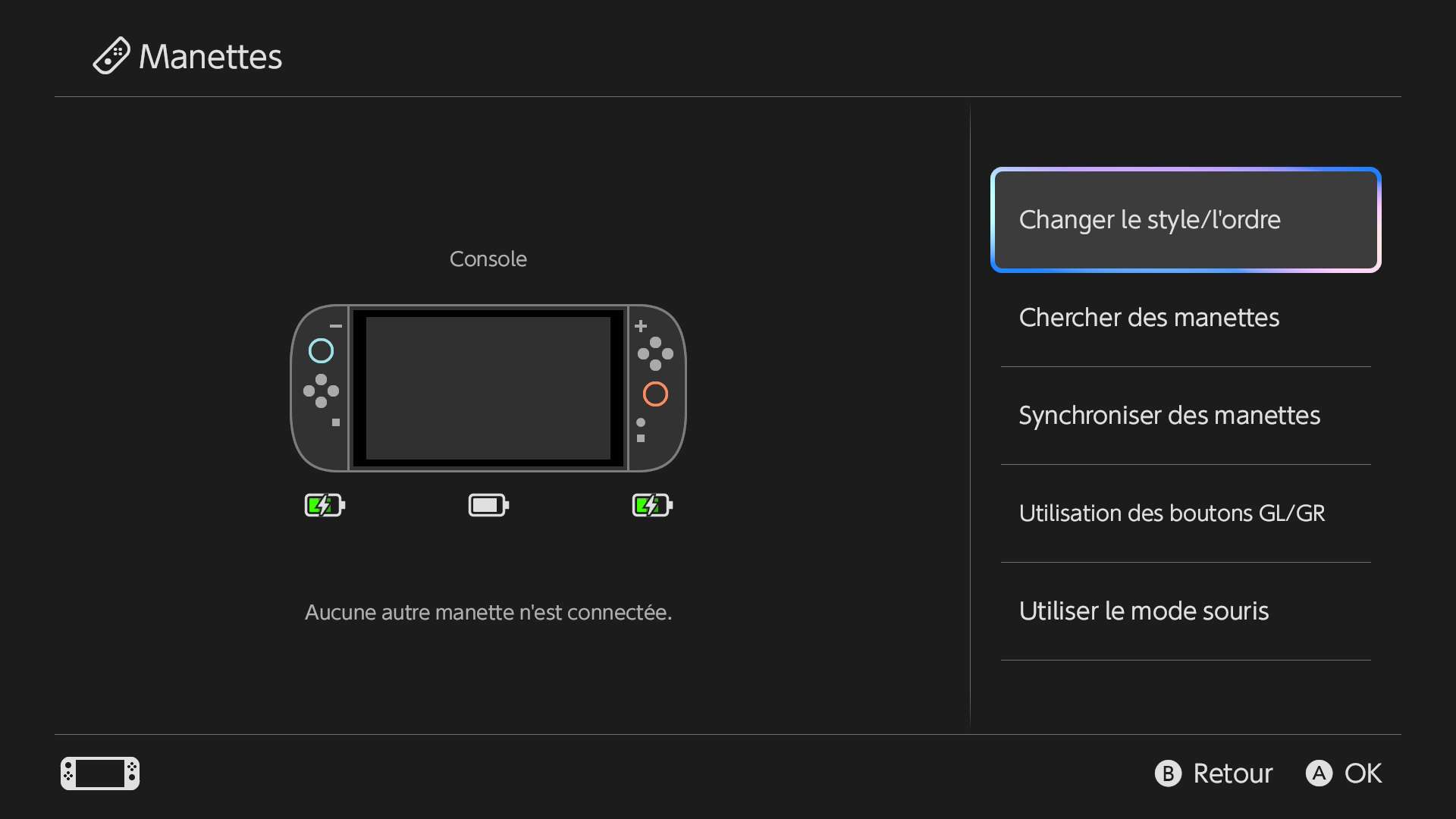
Task: Click the console screen illustration
Action: click(x=488, y=388)
